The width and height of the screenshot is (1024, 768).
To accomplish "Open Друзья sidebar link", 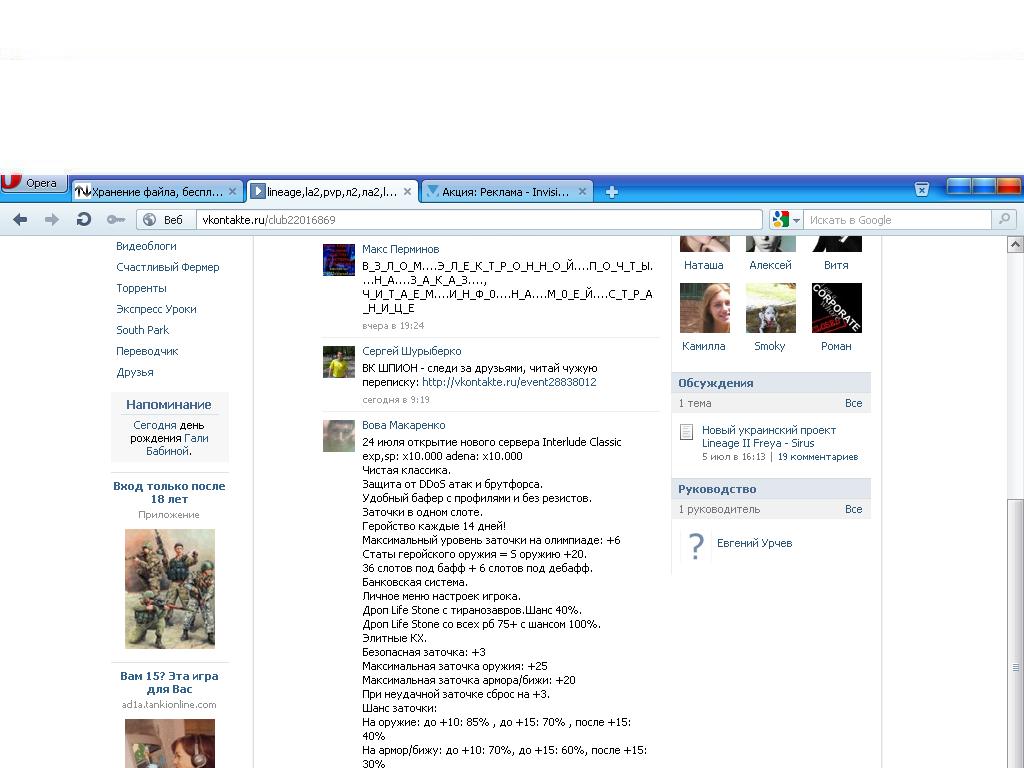I will (135, 372).
